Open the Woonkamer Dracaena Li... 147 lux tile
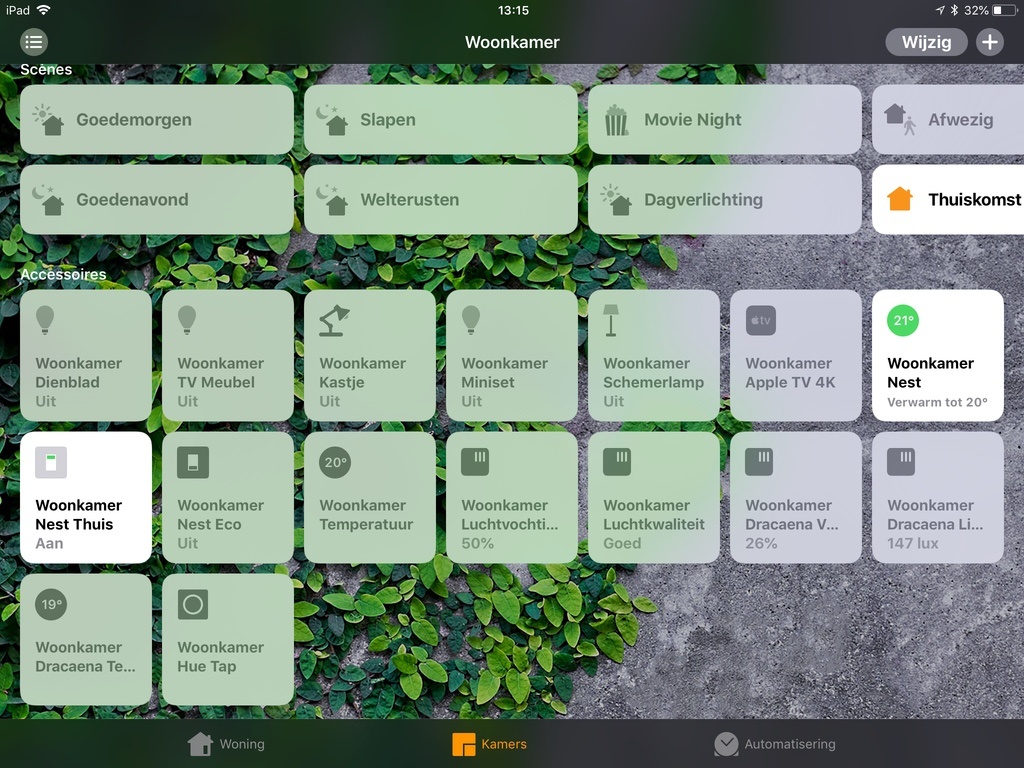Screen dimensions: 1024x768 tap(938, 498)
